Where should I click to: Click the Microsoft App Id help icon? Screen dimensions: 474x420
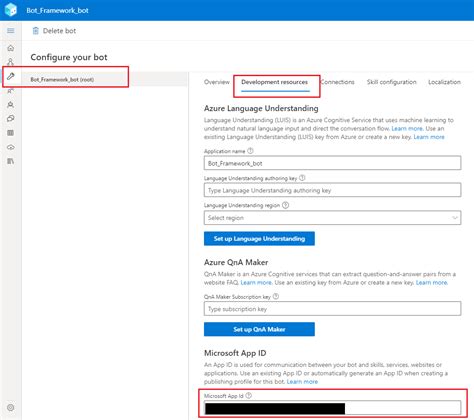(249, 396)
